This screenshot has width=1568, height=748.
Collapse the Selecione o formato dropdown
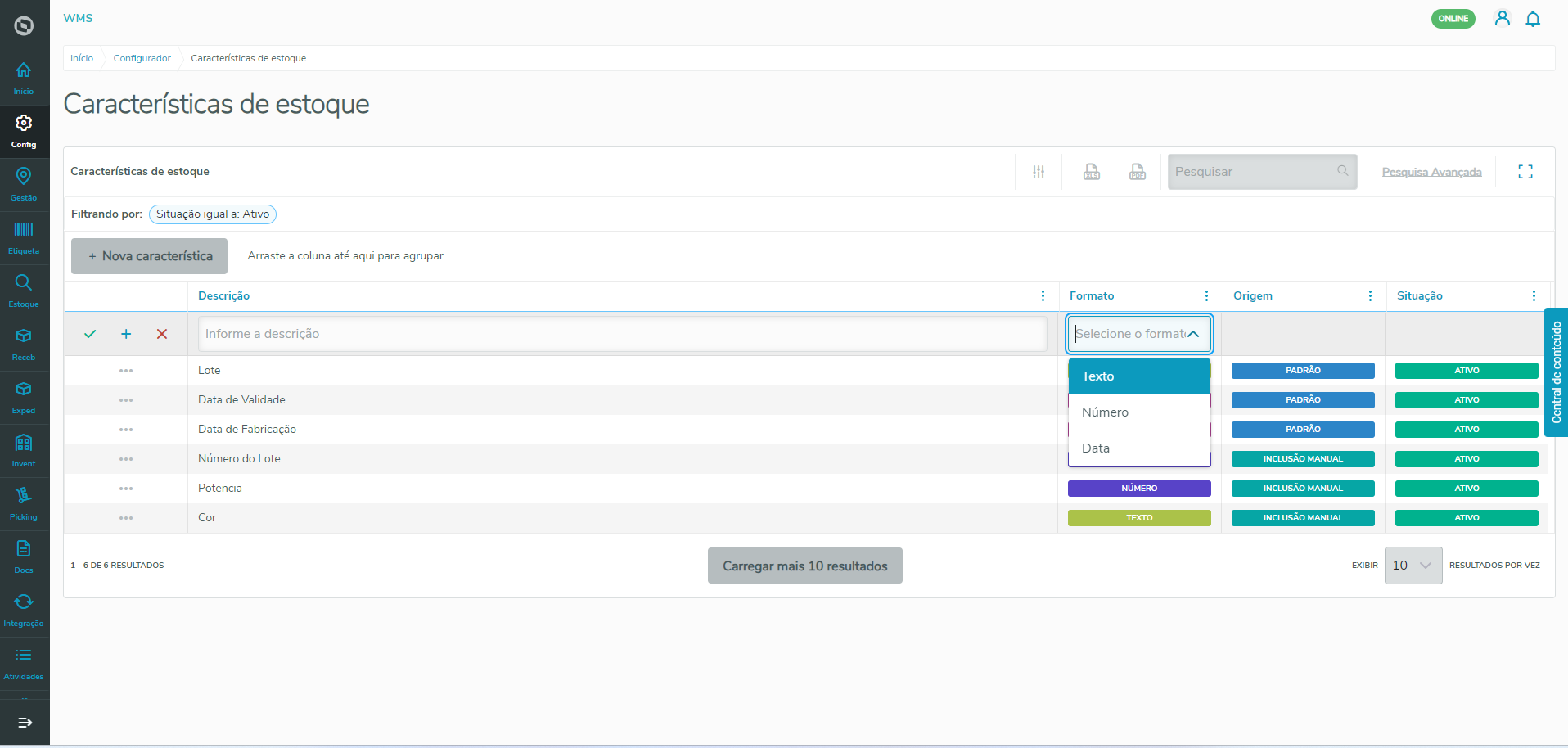pyautogui.click(x=1193, y=334)
